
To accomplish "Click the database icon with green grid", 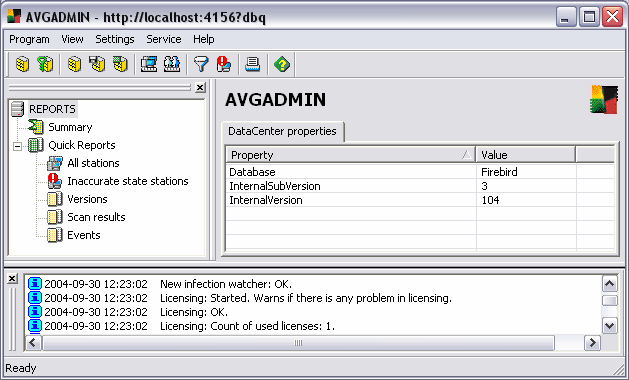I will tap(120, 64).
